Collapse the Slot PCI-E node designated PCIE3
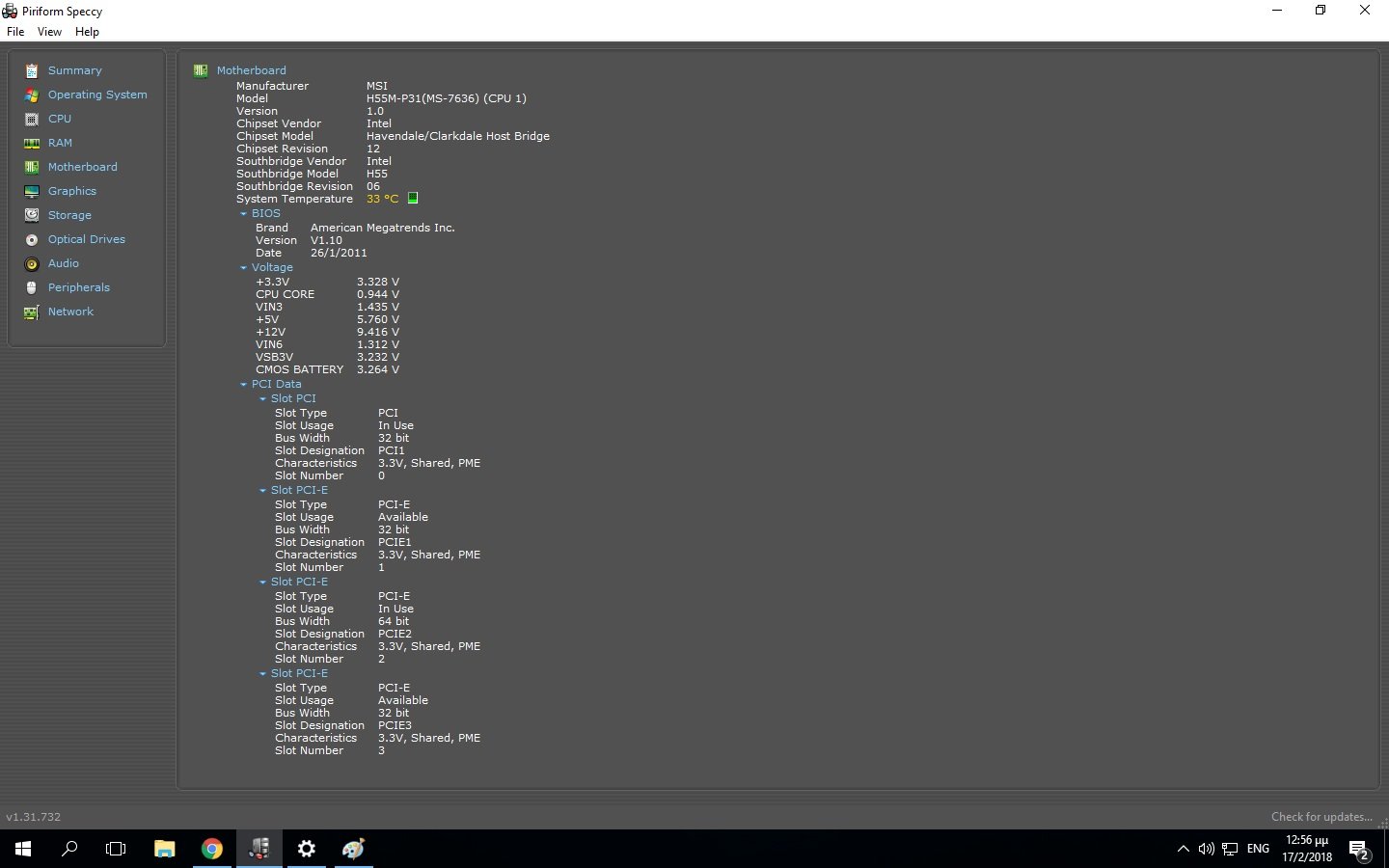 pos(262,673)
